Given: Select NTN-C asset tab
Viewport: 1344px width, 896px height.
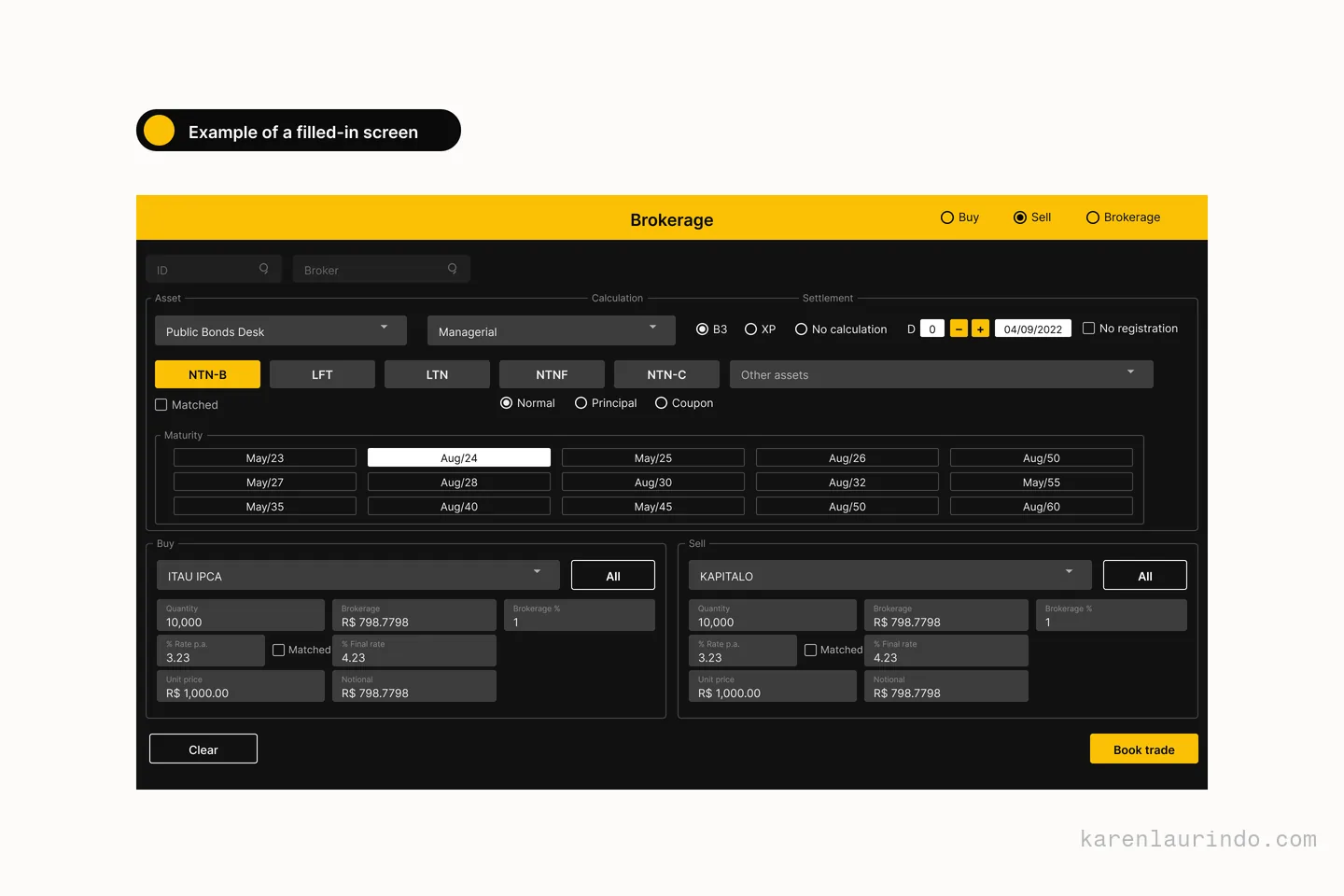Looking at the screenshot, I should point(666,374).
